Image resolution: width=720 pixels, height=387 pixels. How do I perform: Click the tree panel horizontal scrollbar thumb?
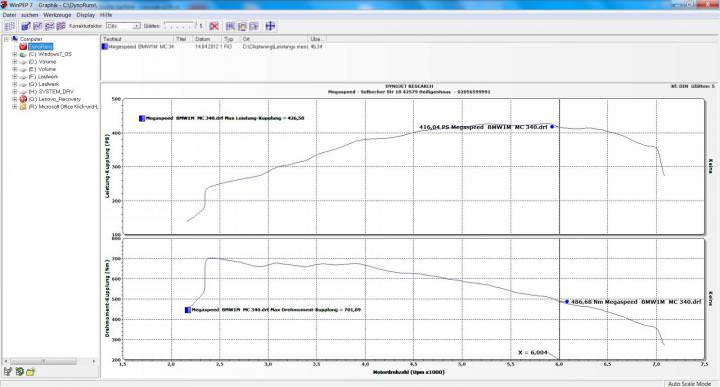[44, 361]
